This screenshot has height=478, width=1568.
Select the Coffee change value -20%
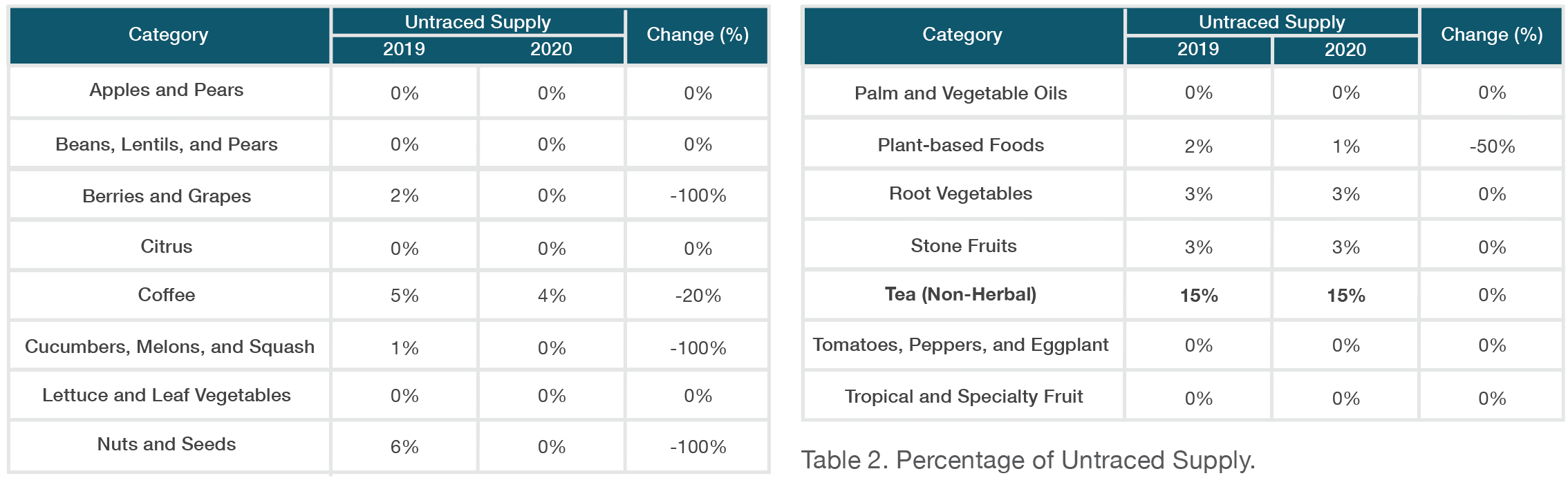698,296
